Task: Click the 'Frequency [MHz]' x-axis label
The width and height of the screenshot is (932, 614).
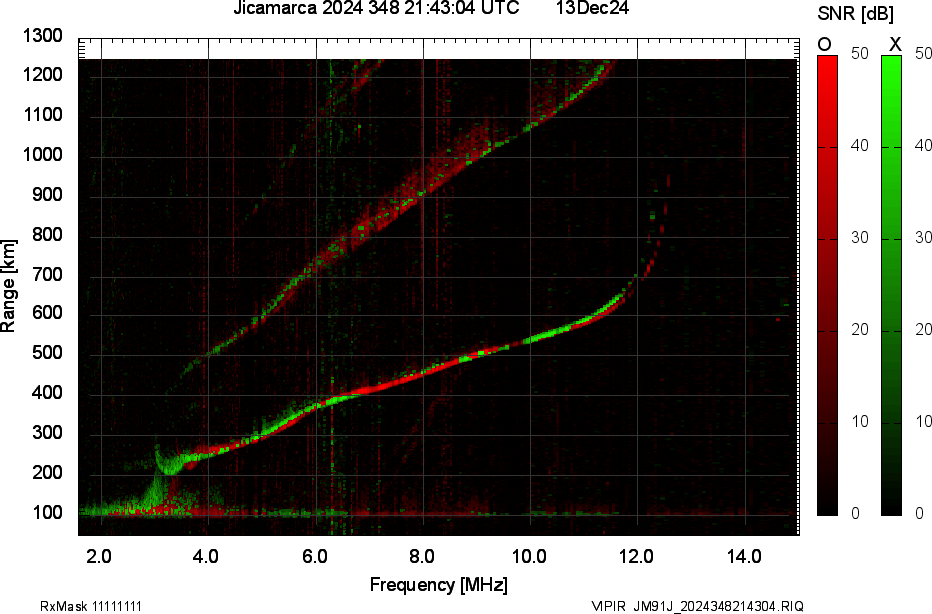Action: (x=439, y=584)
